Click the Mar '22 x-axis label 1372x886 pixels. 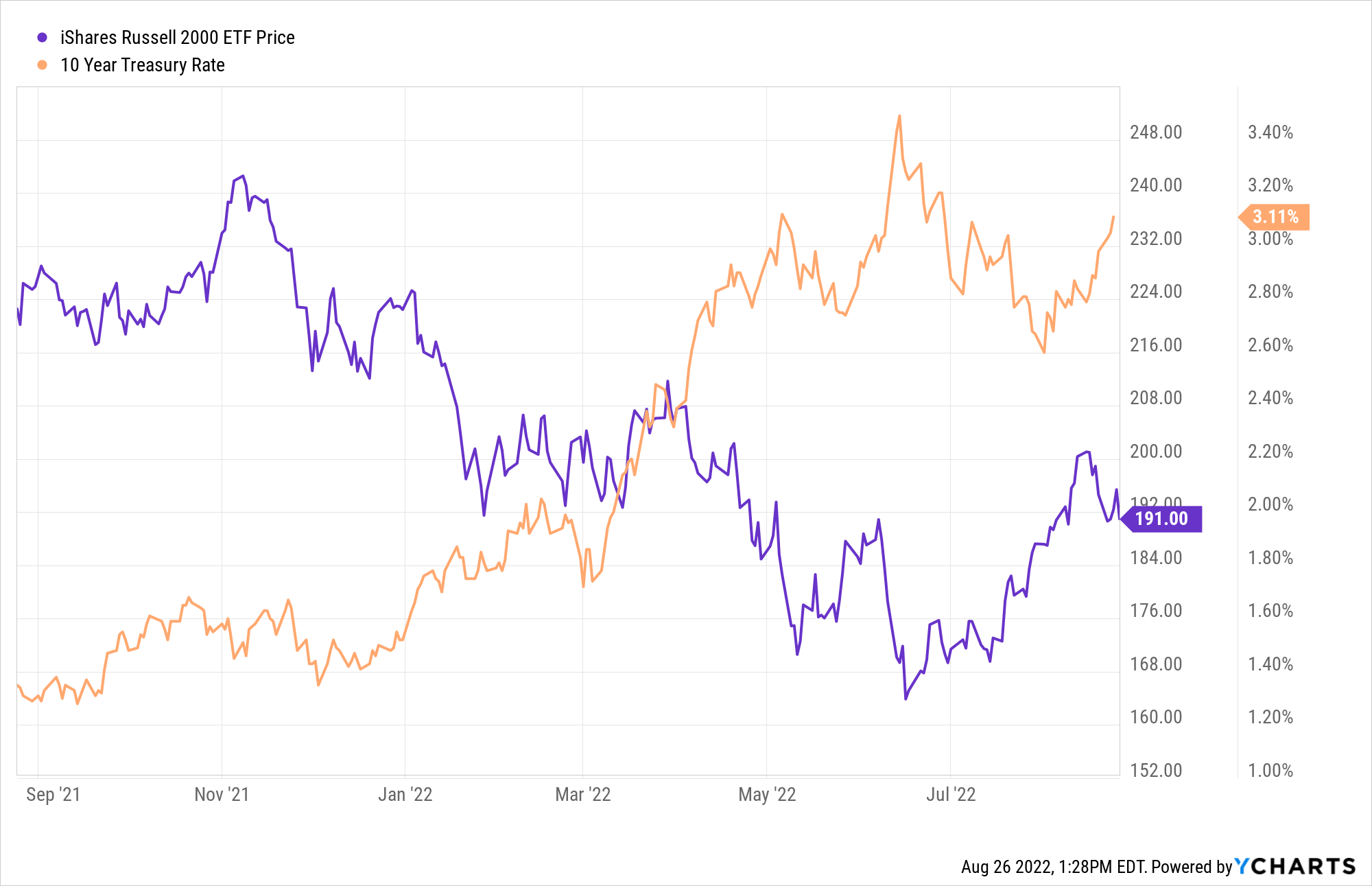pyautogui.click(x=582, y=795)
